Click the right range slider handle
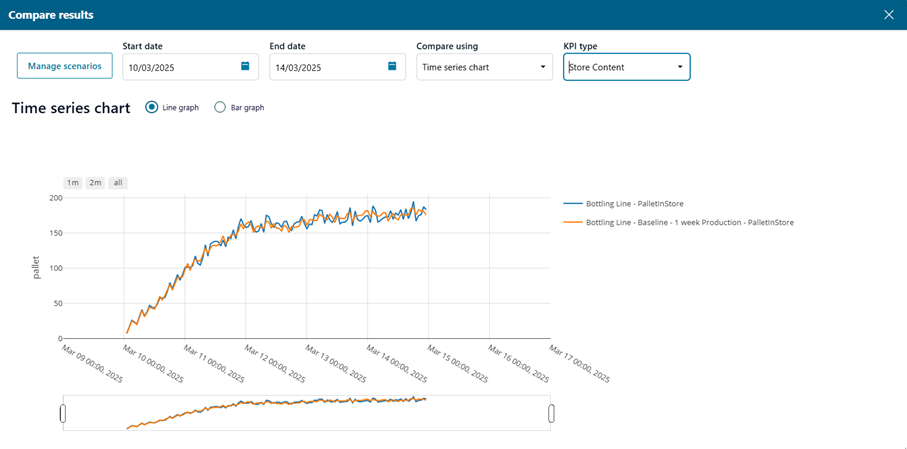This screenshot has width=907, height=449. pyautogui.click(x=551, y=413)
